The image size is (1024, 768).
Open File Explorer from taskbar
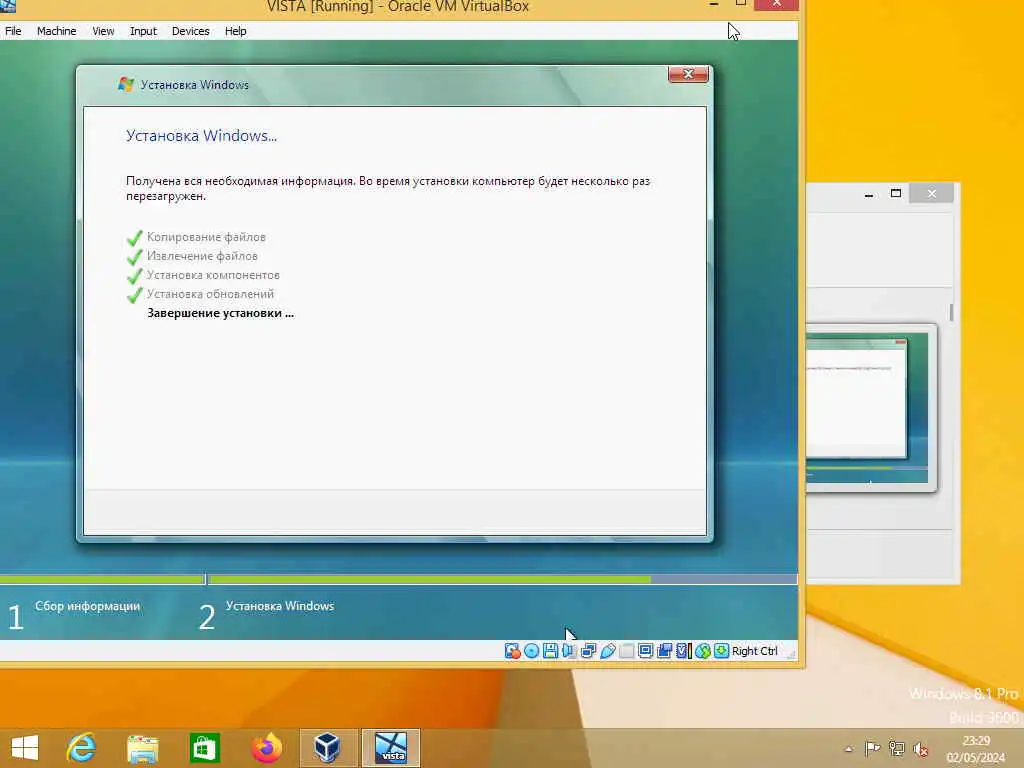[142, 748]
